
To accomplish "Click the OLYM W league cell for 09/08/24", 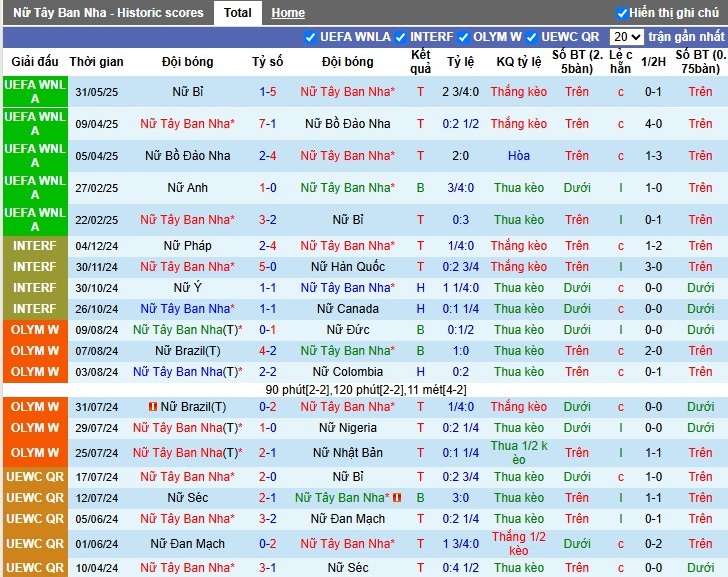I will [x=35, y=330].
